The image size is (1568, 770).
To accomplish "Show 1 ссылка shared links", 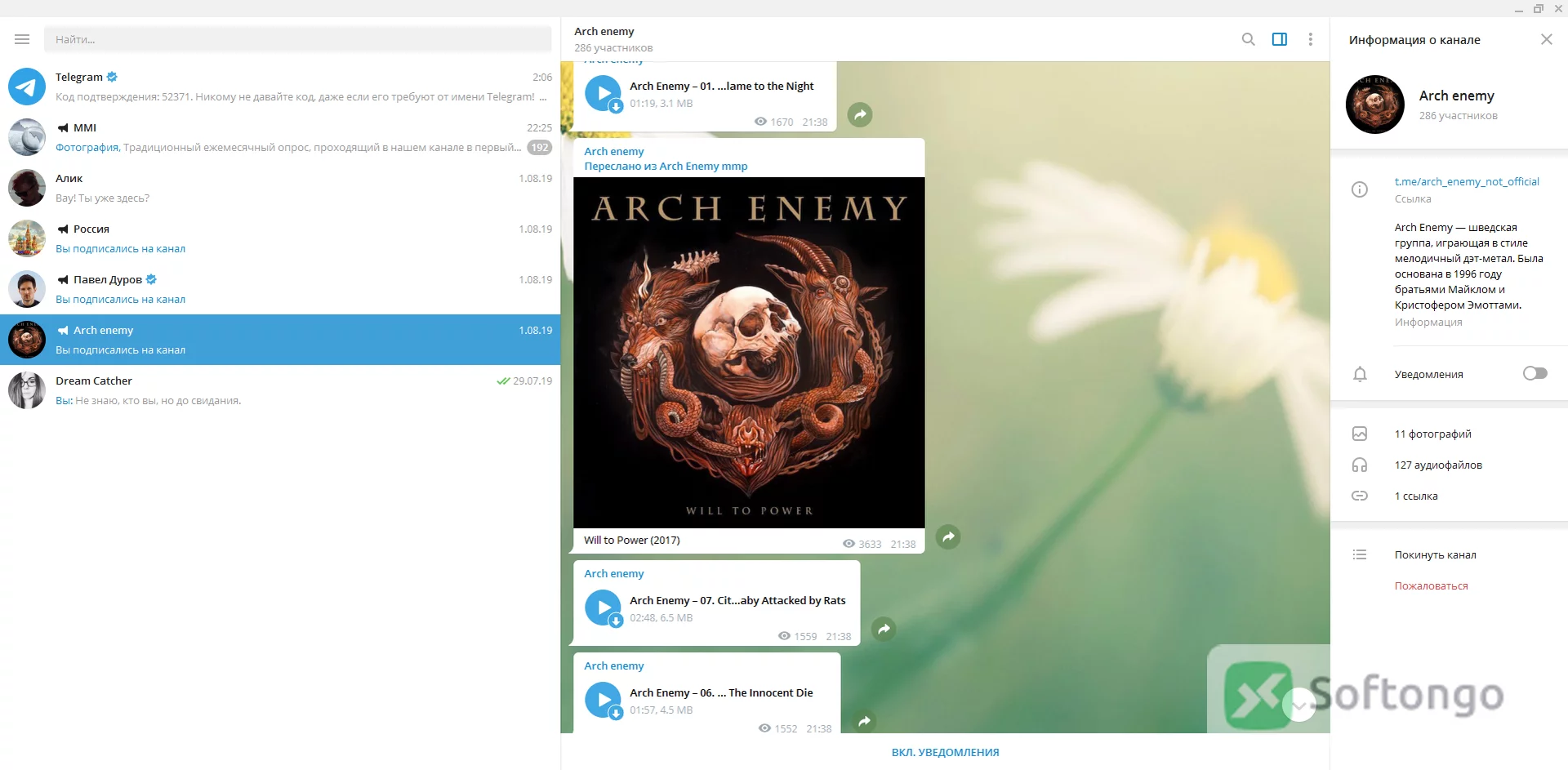I will (x=1416, y=496).
